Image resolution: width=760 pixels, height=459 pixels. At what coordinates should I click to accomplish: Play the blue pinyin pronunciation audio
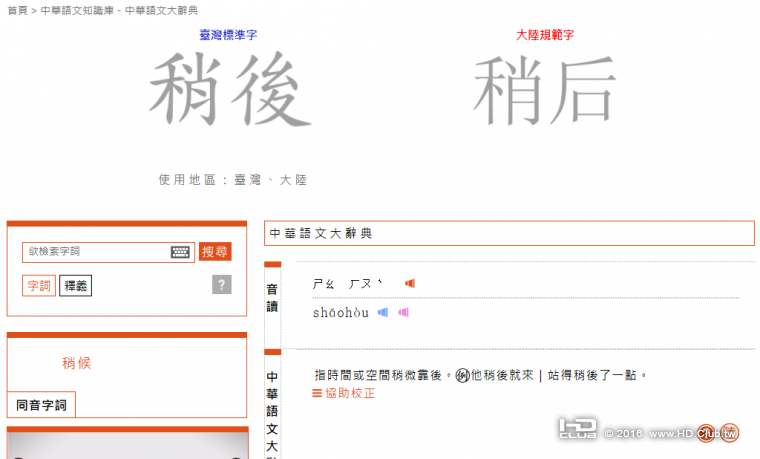383,313
